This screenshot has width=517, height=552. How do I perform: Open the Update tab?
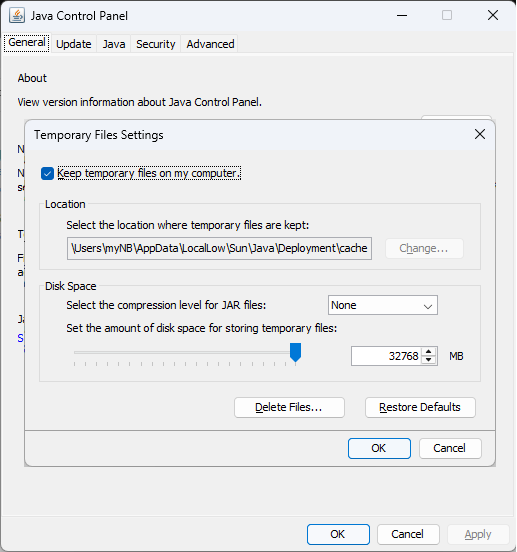[x=74, y=44]
